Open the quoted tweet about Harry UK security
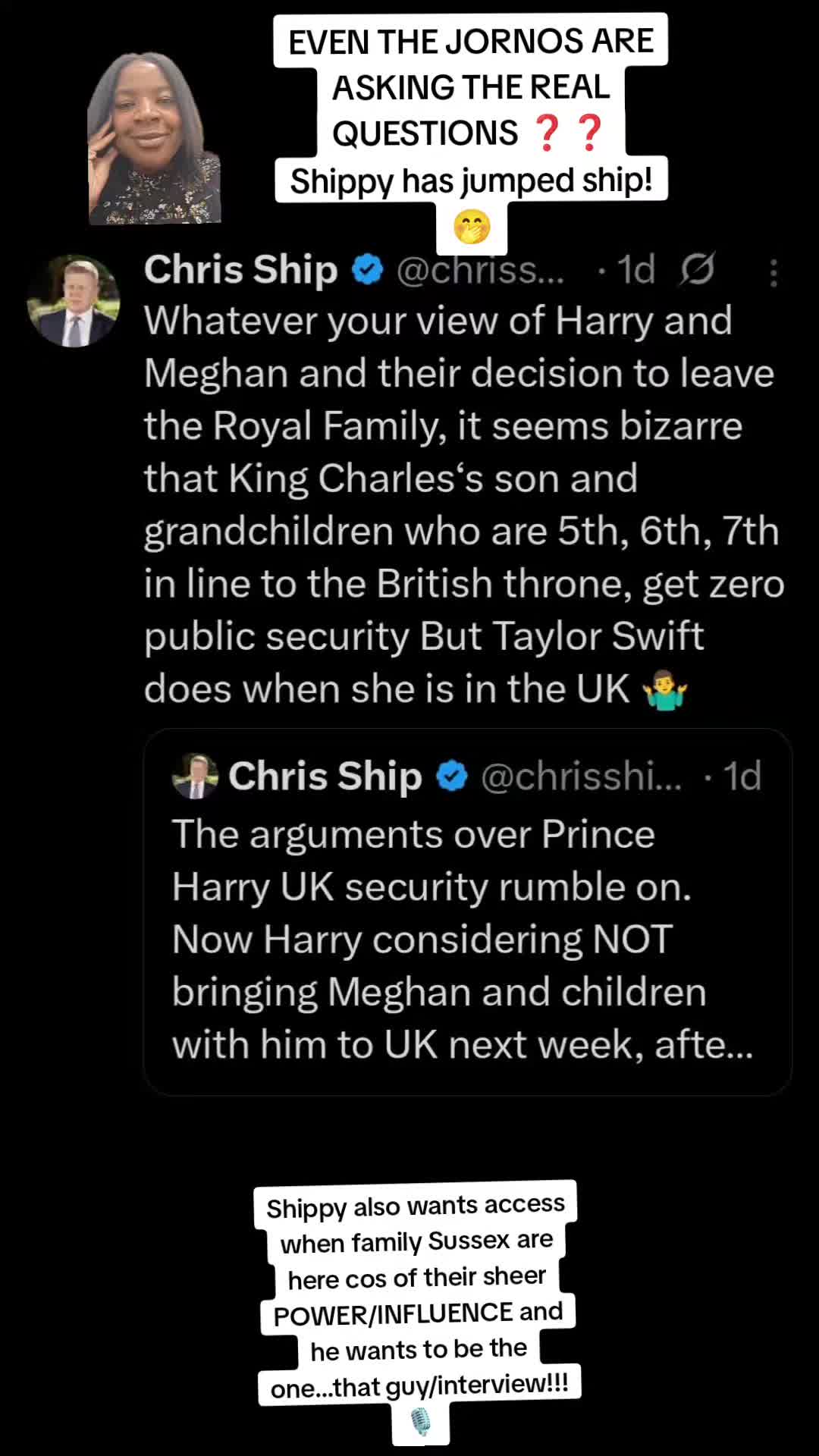 pos(468,912)
